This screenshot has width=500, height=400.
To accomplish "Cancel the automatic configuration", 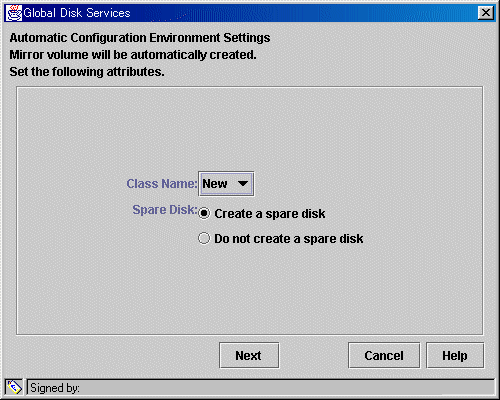I will click(384, 355).
